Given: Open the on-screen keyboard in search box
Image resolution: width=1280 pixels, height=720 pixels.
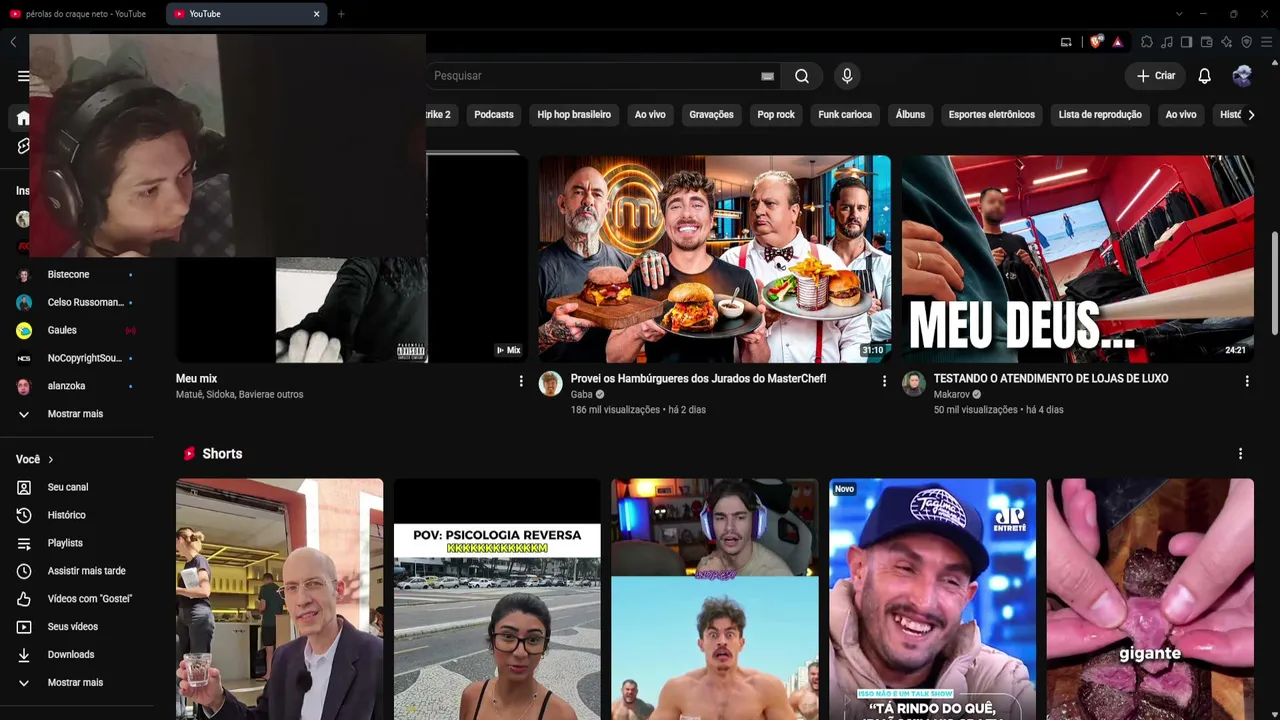Looking at the screenshot, I should pos(767,76).
